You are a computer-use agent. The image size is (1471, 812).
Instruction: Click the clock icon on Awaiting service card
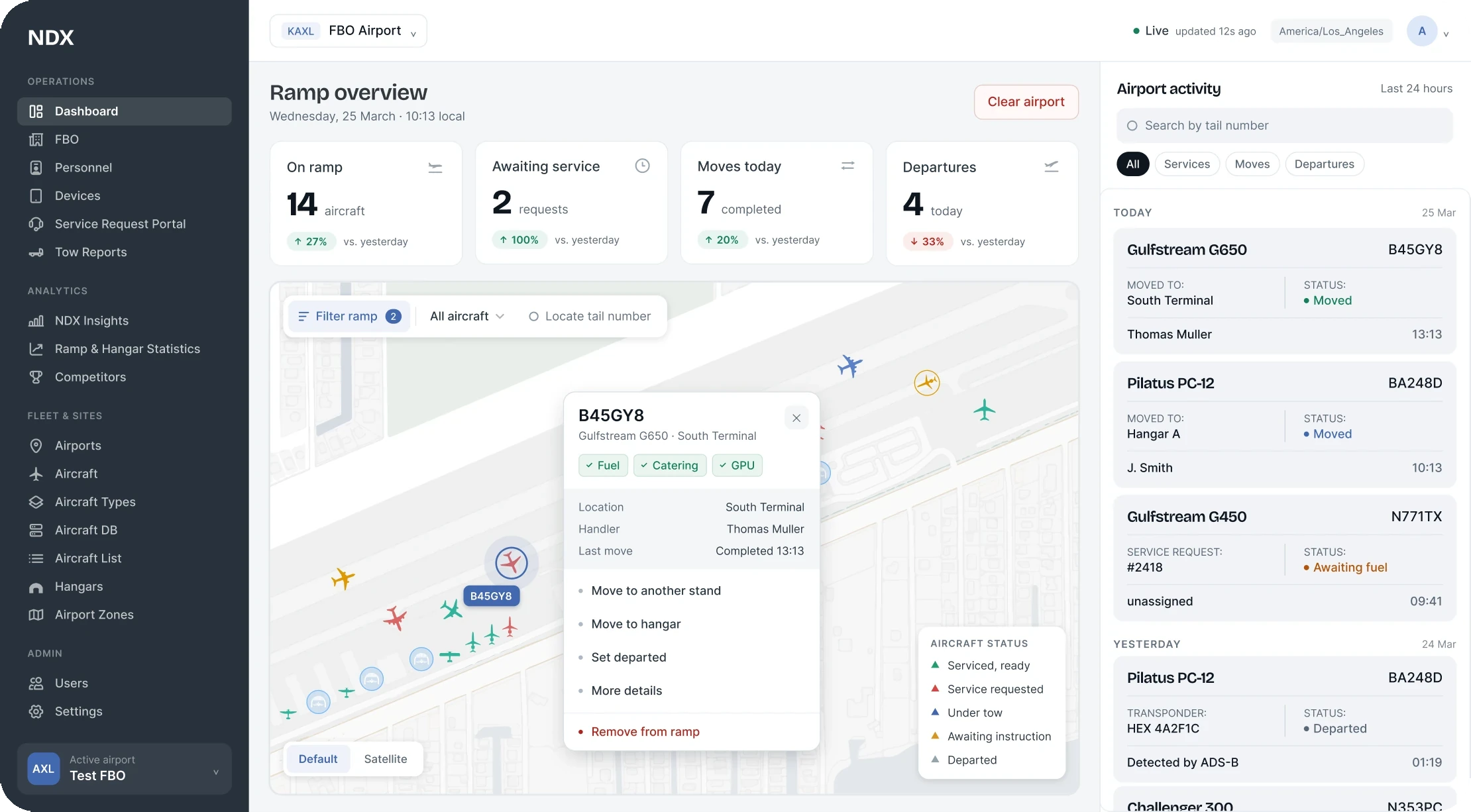(642, 166)
